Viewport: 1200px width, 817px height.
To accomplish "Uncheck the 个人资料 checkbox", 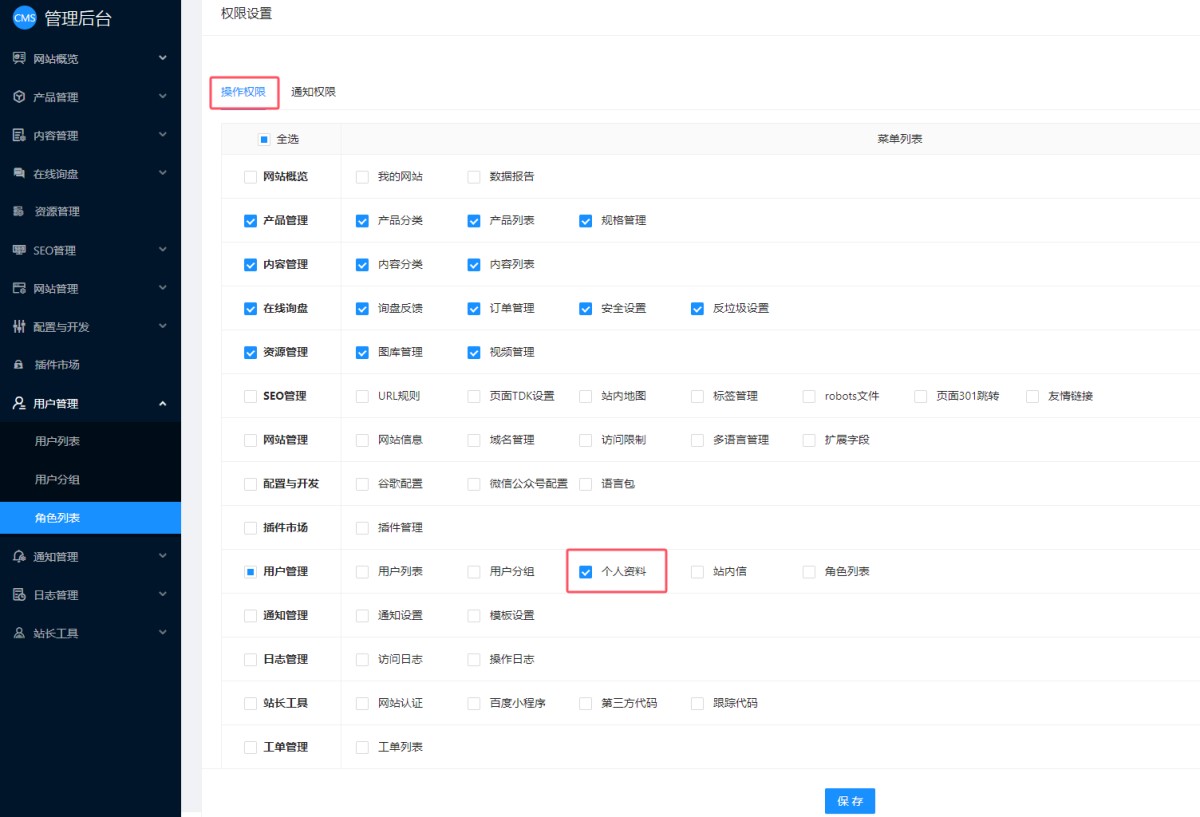I will 586,572.
